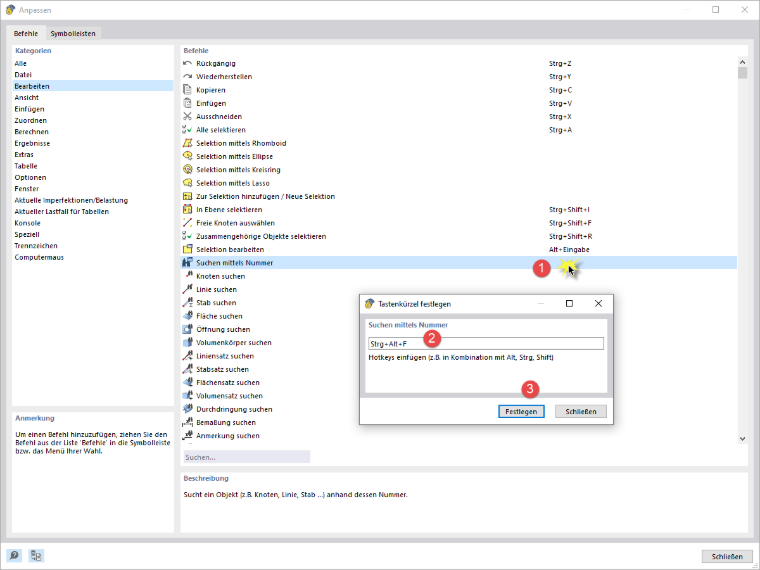The width and height of the screenshot is (760, 570).
Task: Select the Selektion mittels Ellipse icon
Action: 188,156
